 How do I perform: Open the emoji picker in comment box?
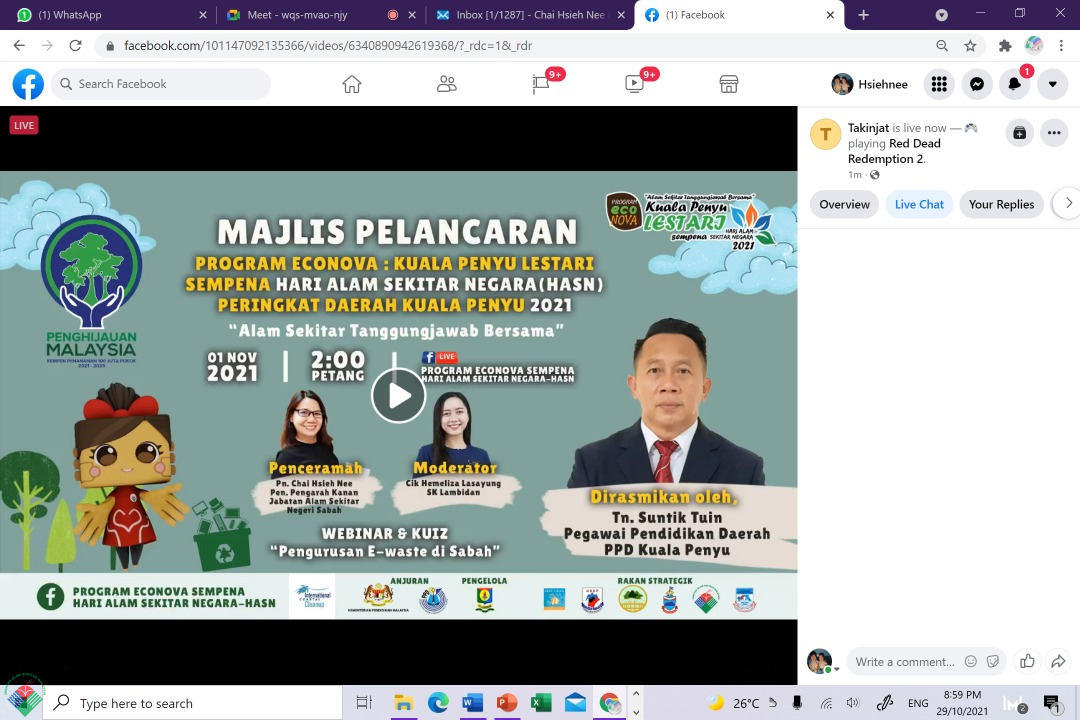970,661
